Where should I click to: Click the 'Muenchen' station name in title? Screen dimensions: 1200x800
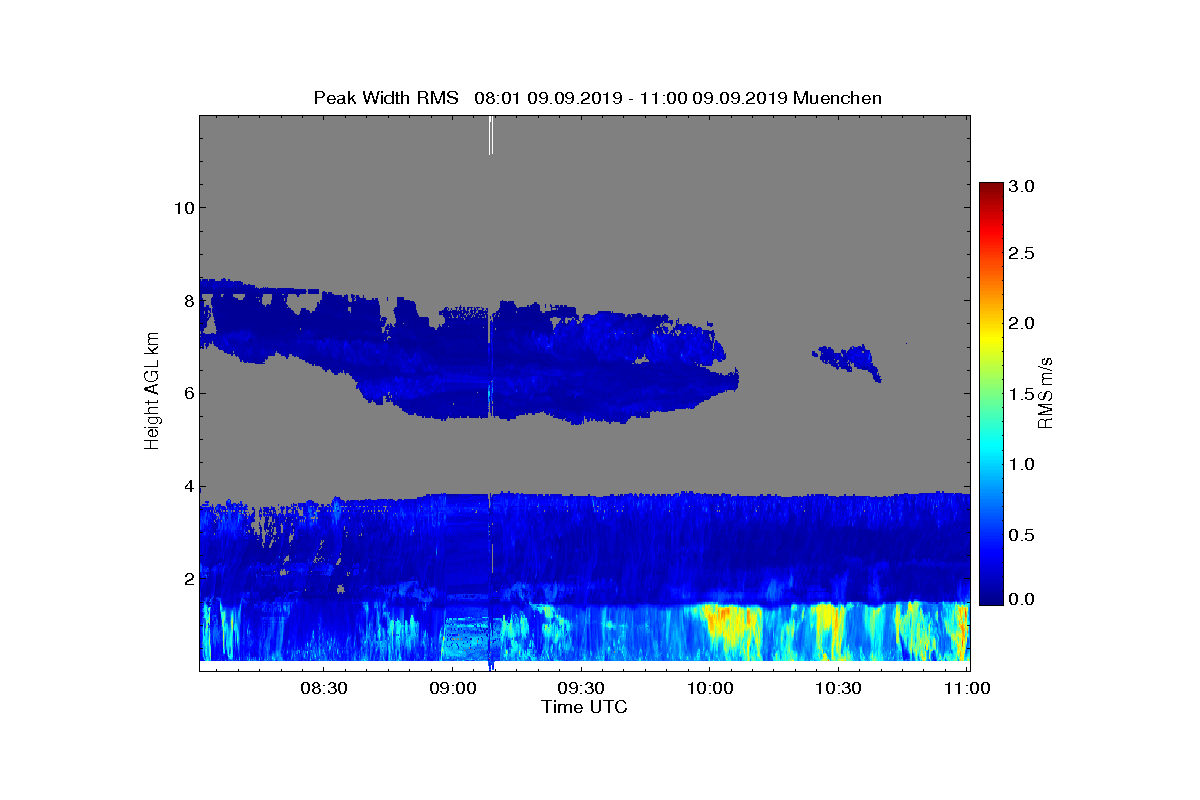coord(837,98)
